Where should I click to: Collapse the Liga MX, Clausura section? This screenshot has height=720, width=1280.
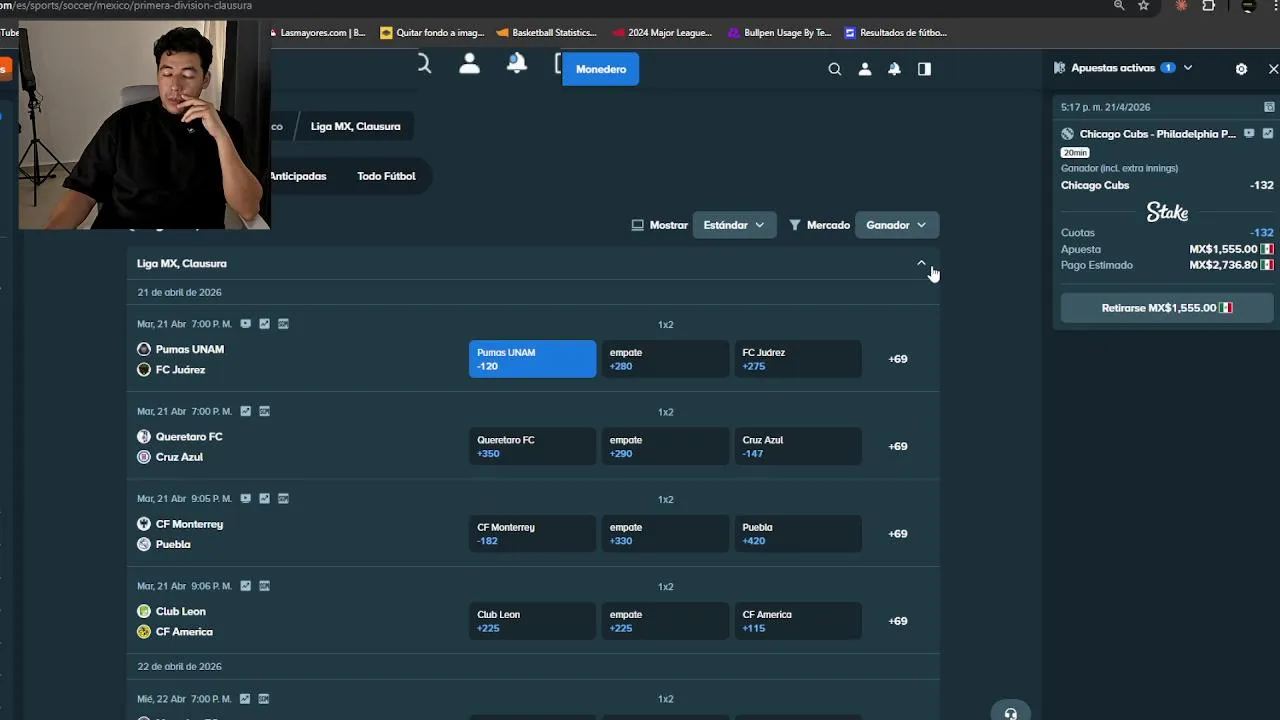coord(921,263)
